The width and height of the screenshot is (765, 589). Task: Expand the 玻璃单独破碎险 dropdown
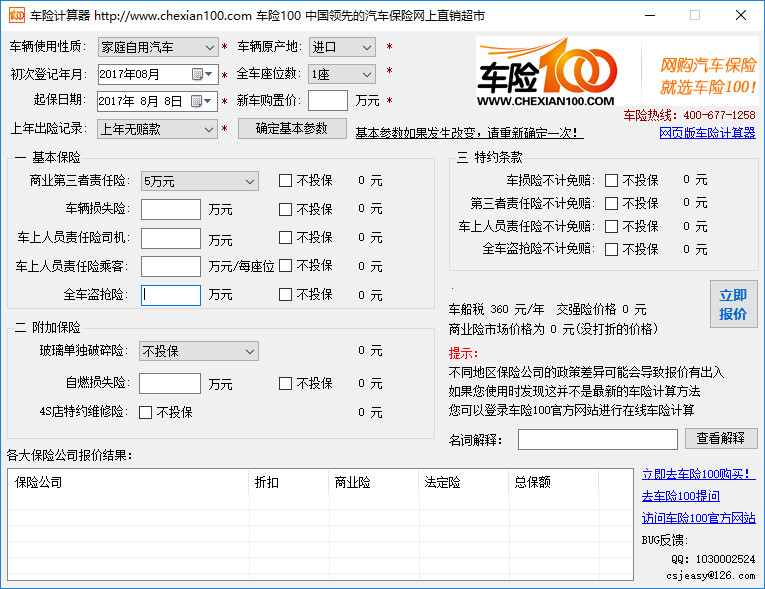(x=199, y=351)
